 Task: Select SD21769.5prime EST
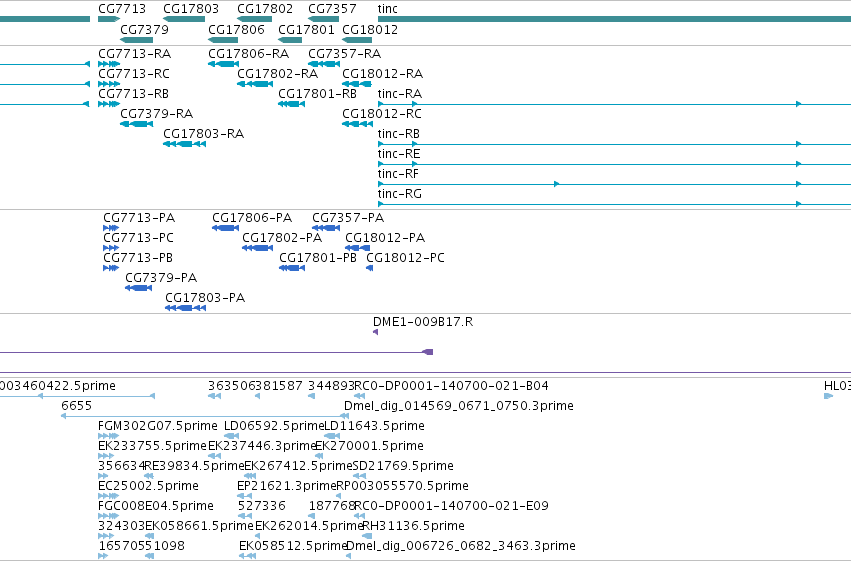403,467
